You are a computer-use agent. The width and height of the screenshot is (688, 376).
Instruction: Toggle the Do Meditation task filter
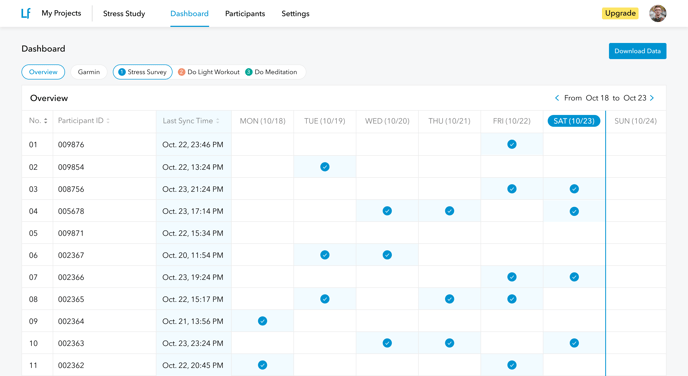[271, 72]
